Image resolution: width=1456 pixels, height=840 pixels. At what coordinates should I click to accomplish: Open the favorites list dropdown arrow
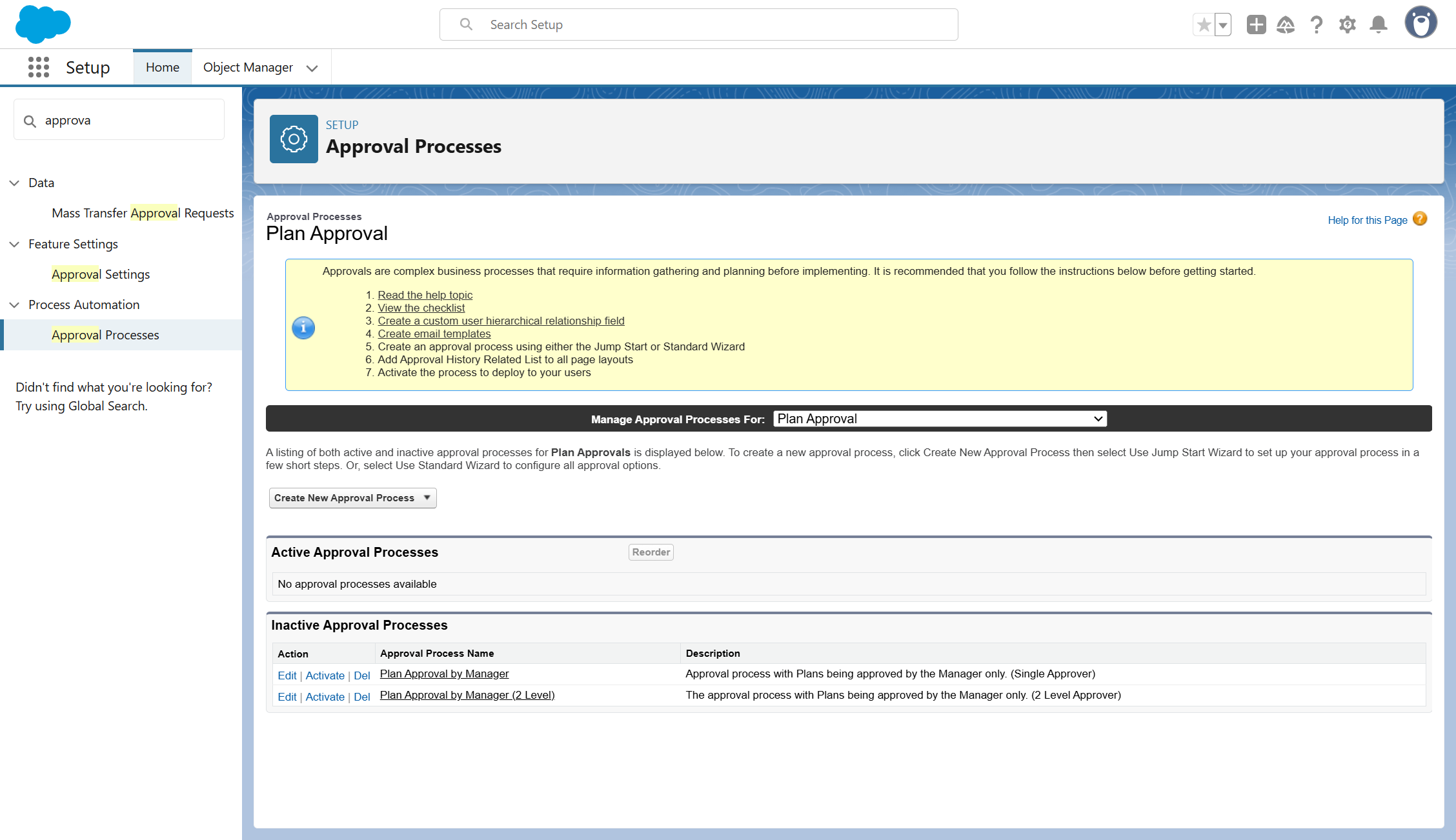coord(1223,25)
